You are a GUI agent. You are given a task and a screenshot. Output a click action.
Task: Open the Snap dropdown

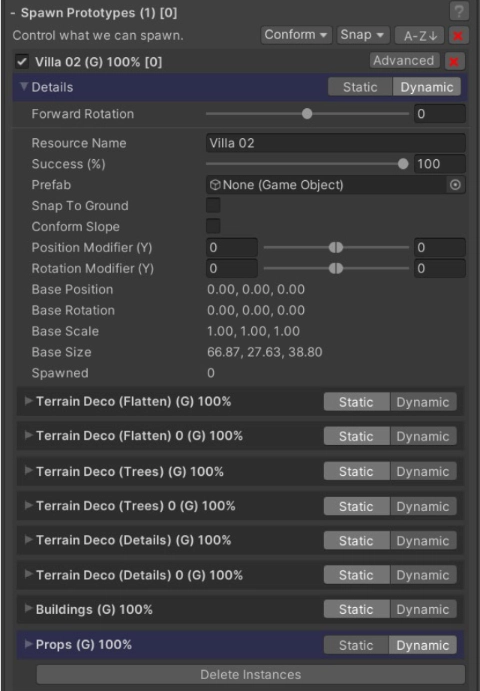pyautogui.click(x=363, y=35)
